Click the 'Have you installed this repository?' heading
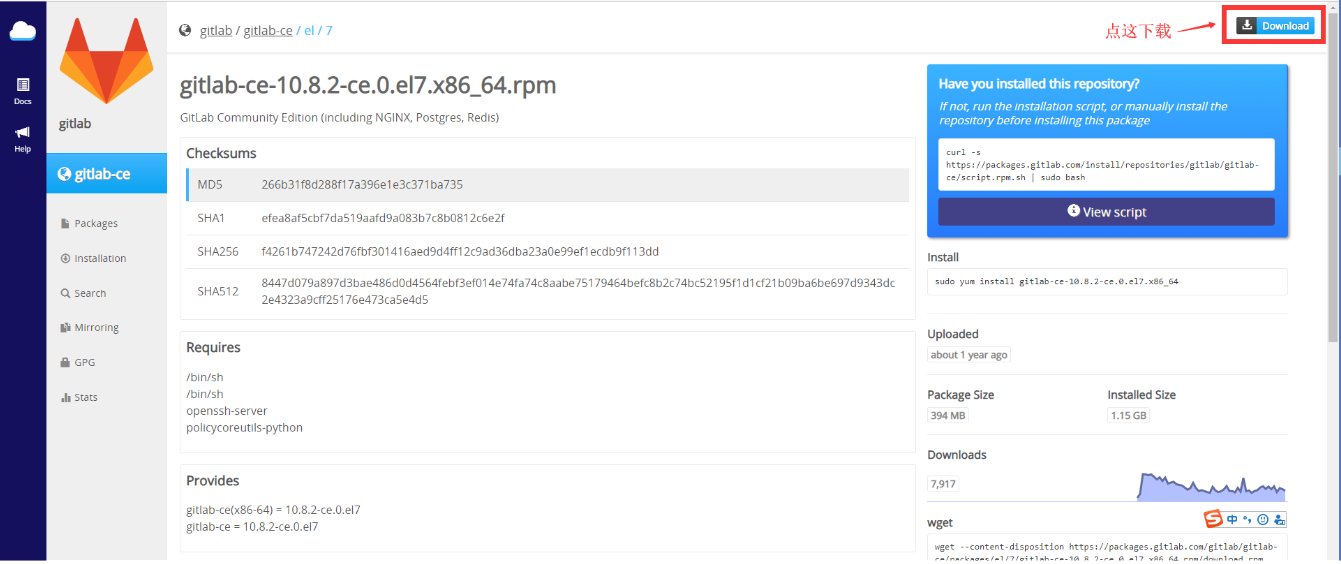1341x564 pixels. tap(1039, 84)
